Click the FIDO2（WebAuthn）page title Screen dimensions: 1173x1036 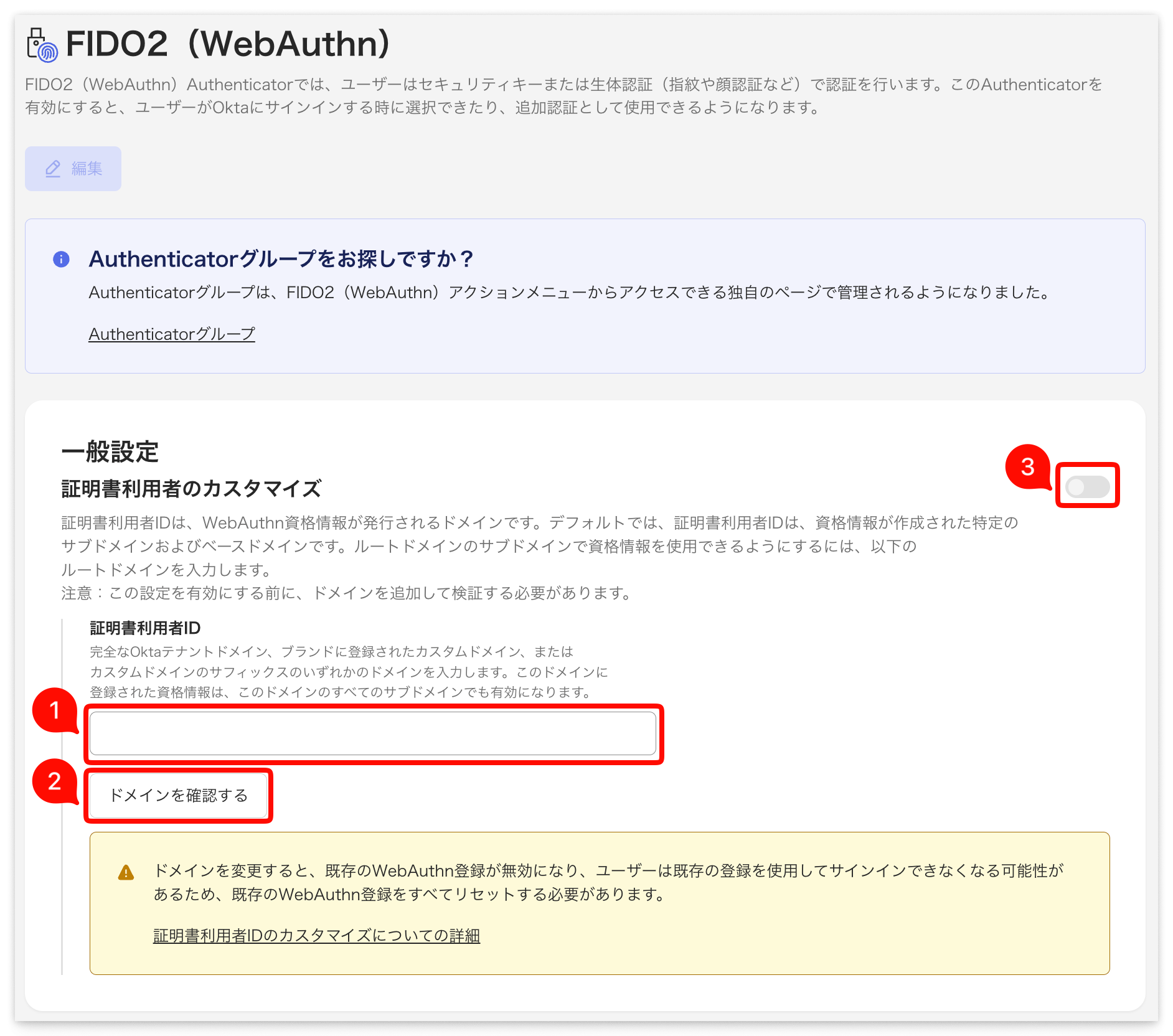pyautogui.click(x=227, y=44)
